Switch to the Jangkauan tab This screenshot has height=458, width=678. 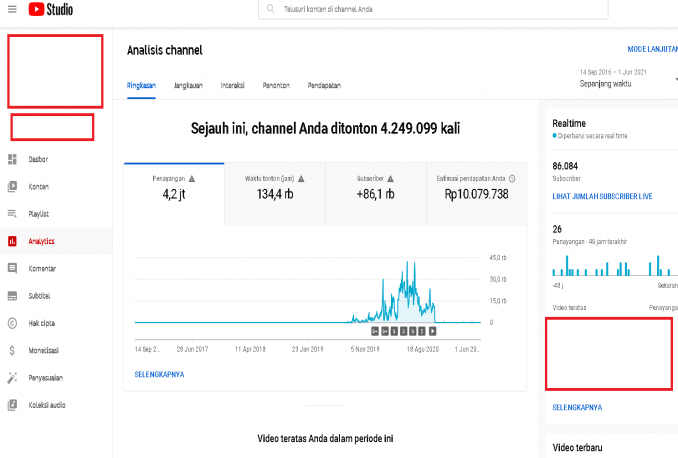pyautogui.click(x=188, y=86)
